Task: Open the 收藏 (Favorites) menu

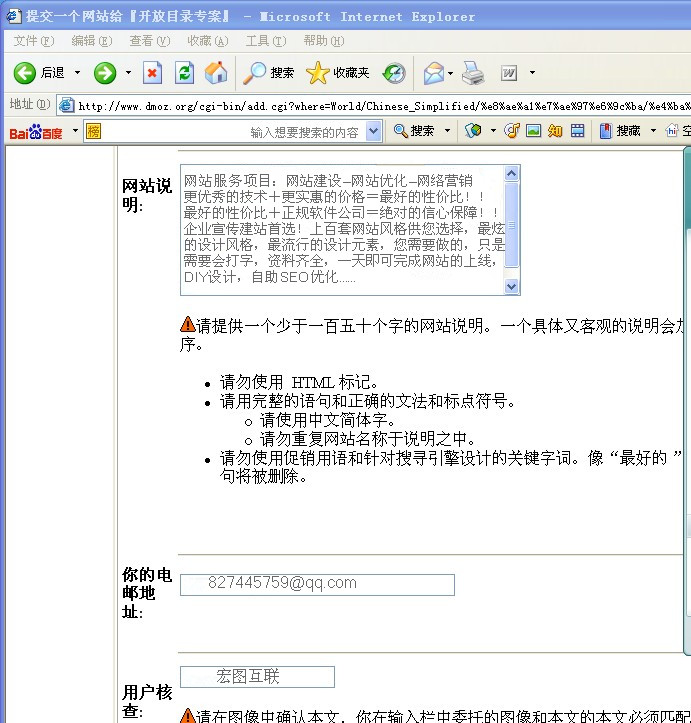Action: 207,41
